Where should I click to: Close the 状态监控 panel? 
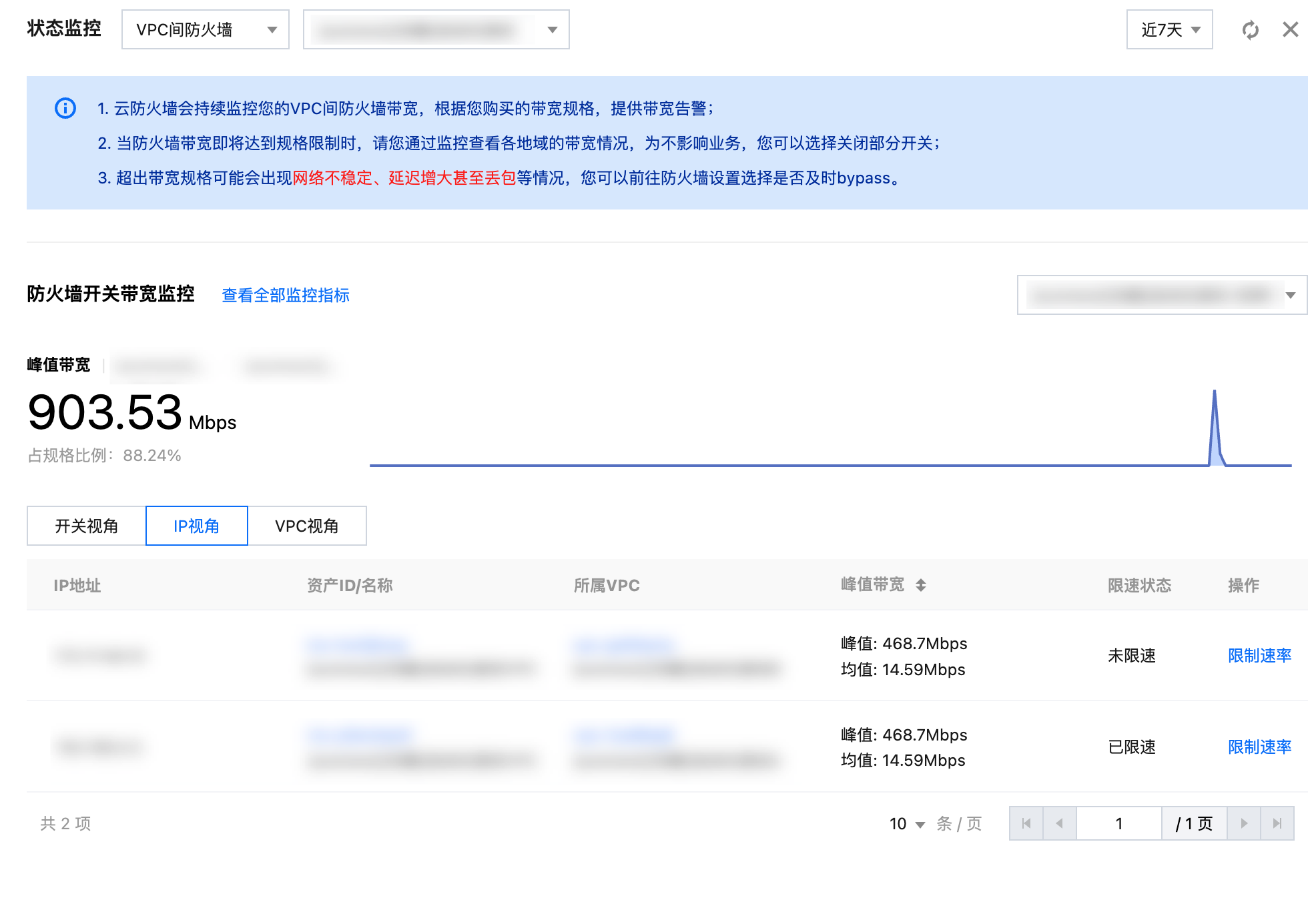(1291, 29)
